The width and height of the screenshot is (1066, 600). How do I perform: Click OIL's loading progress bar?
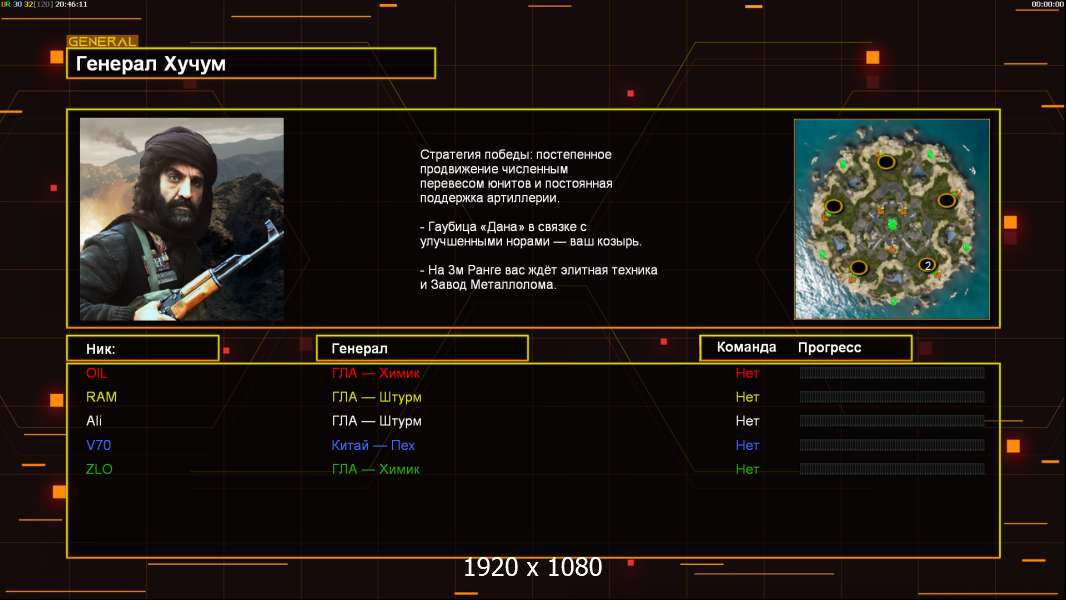click(892, 372)
